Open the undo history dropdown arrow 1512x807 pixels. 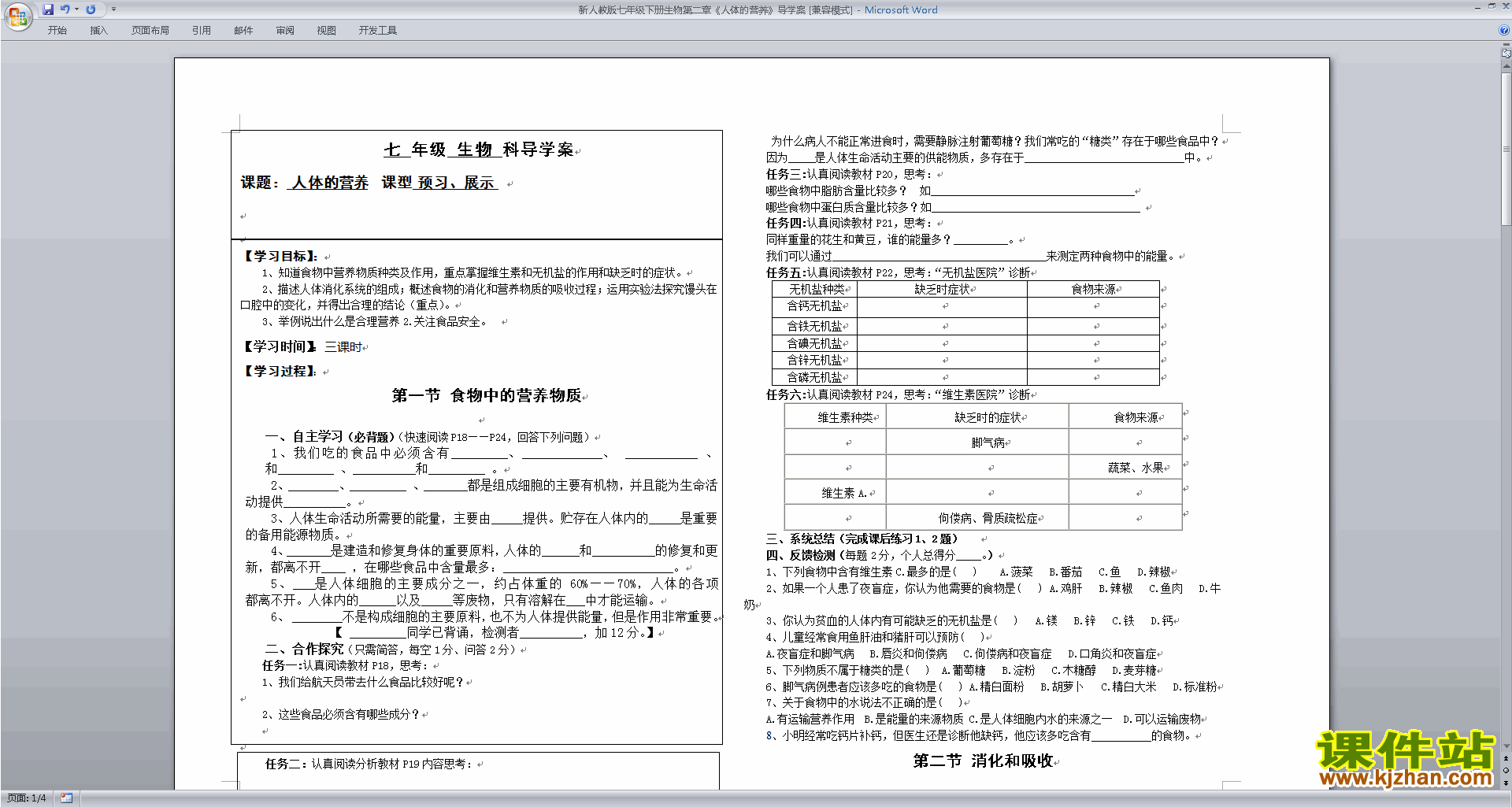(x=76, y=9)
